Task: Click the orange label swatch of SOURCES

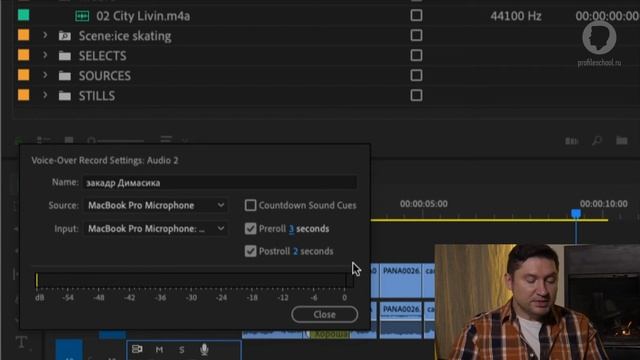Action: click(24, 75)
